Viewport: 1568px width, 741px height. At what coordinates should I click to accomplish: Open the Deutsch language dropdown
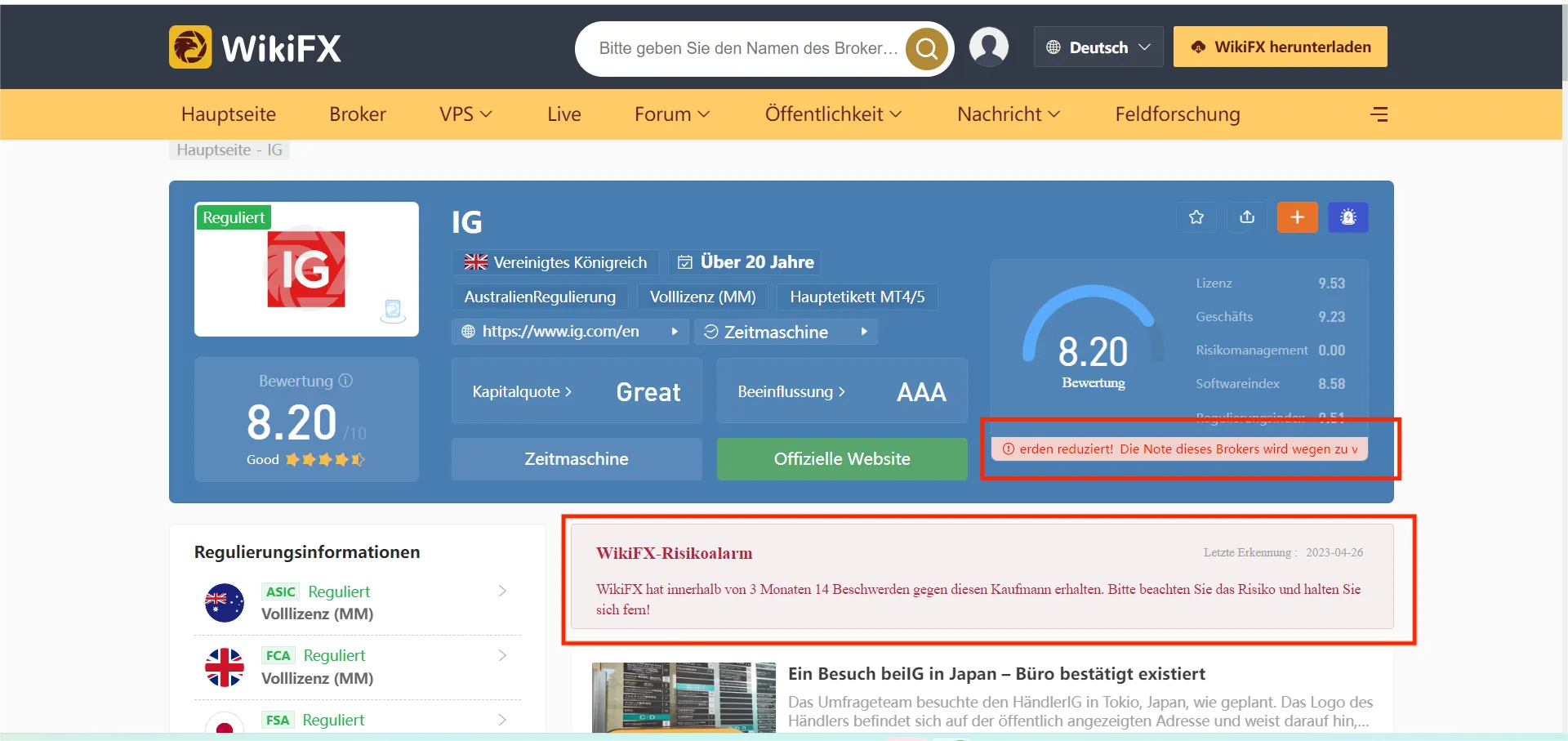coord(1098,47)
